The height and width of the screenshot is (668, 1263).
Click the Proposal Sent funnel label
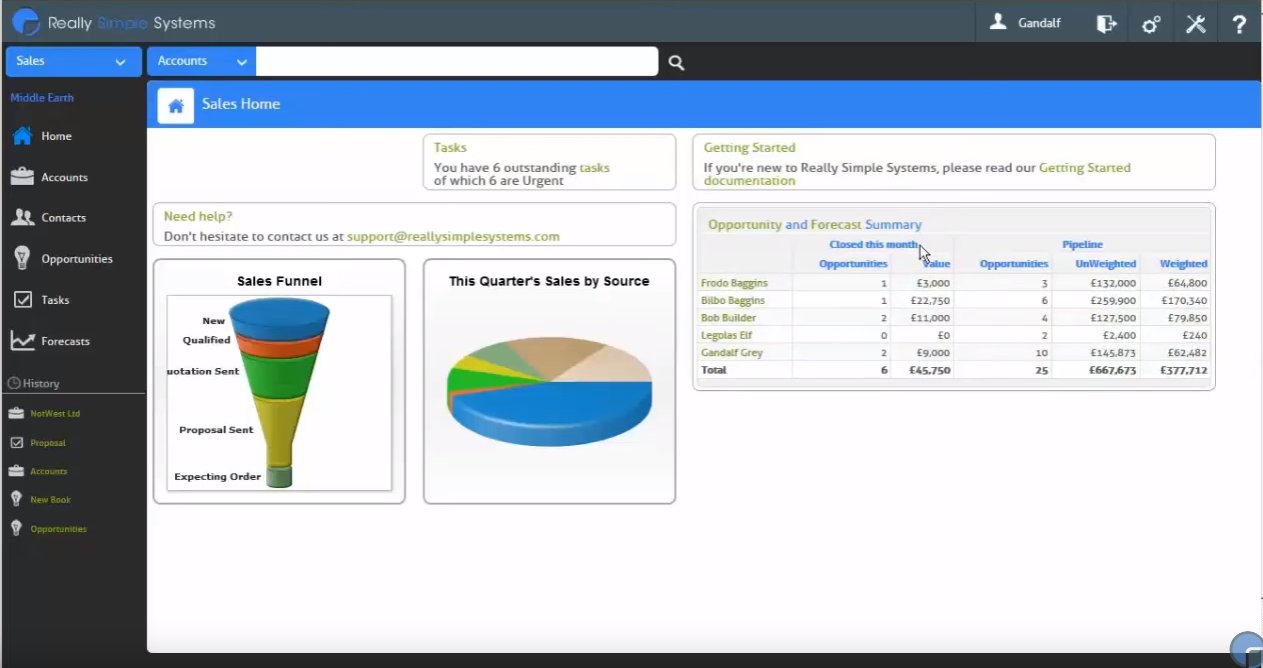[216, 430]
